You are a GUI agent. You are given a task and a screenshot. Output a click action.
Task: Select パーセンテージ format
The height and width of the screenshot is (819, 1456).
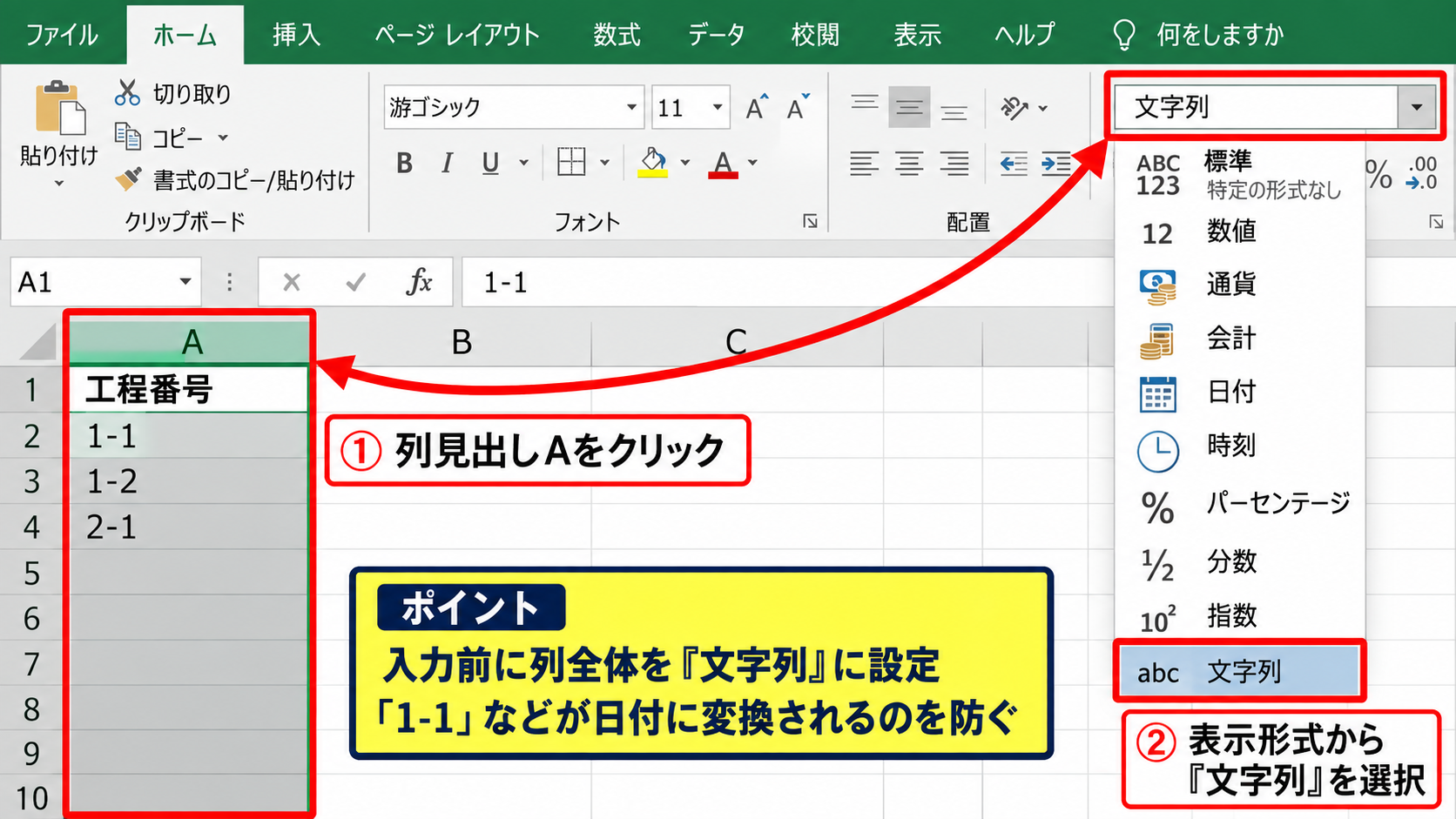pyautogui.click(x=1239, y=504)
